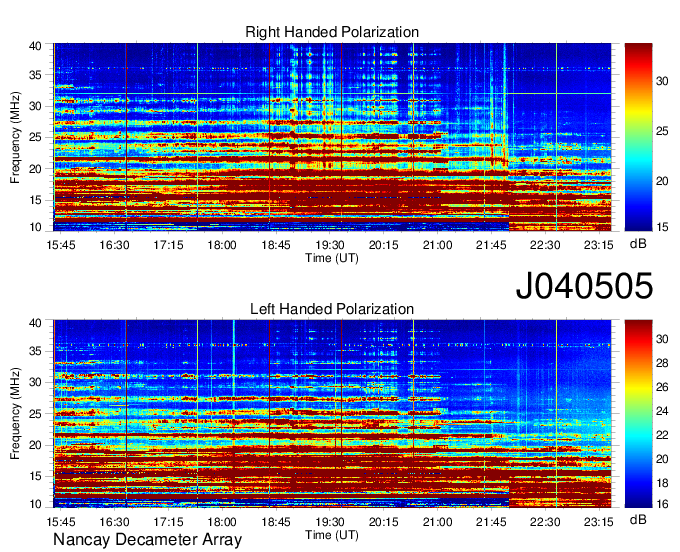Click "16" value on Left Handed color bar

(x=662, y=504)
